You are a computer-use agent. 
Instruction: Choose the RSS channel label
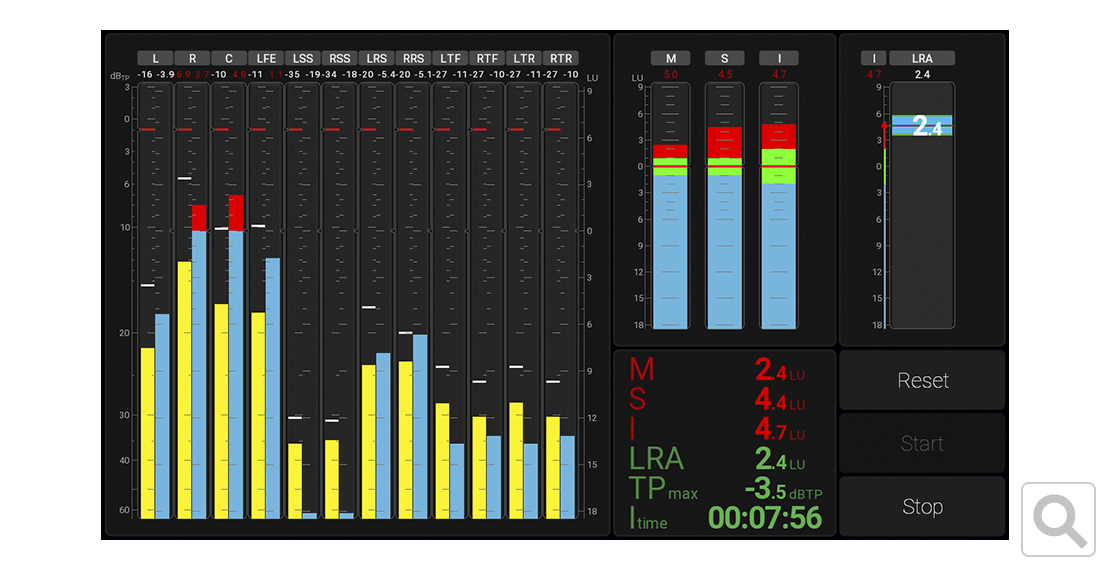click(340, 58)
